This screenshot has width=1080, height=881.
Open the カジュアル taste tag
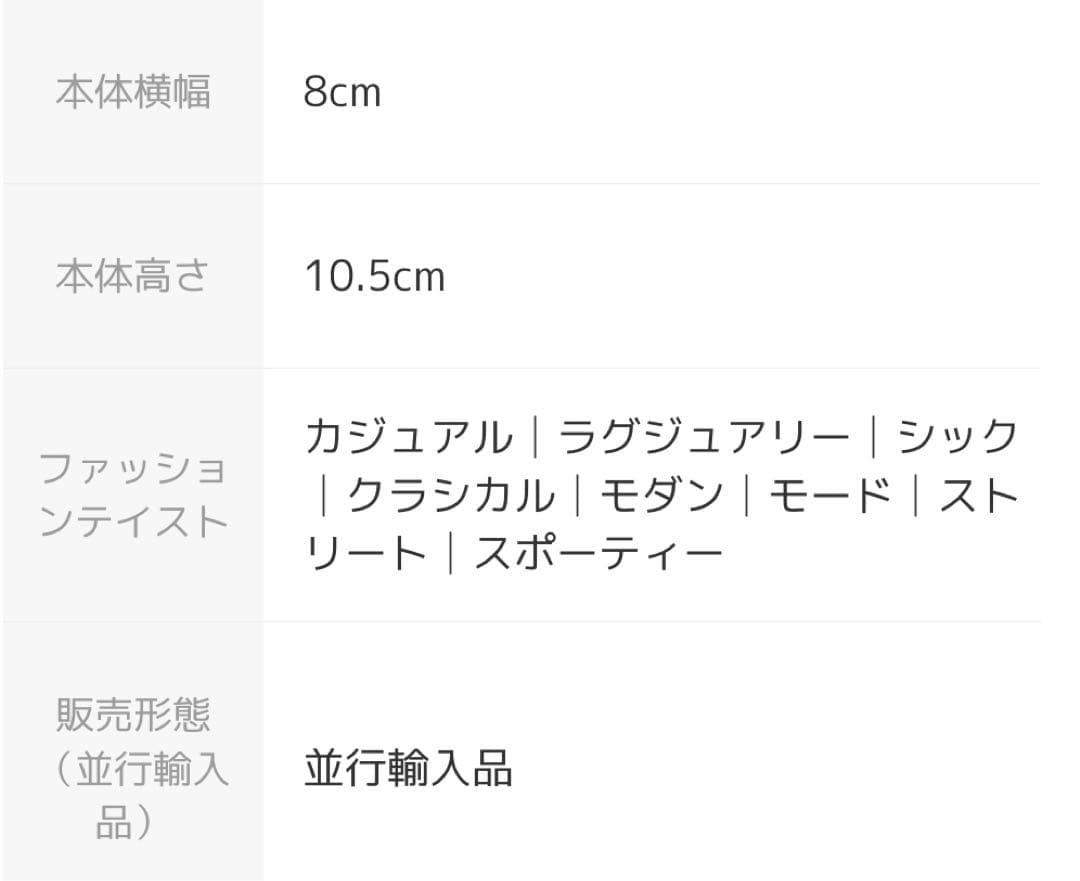tap(408, 437)
